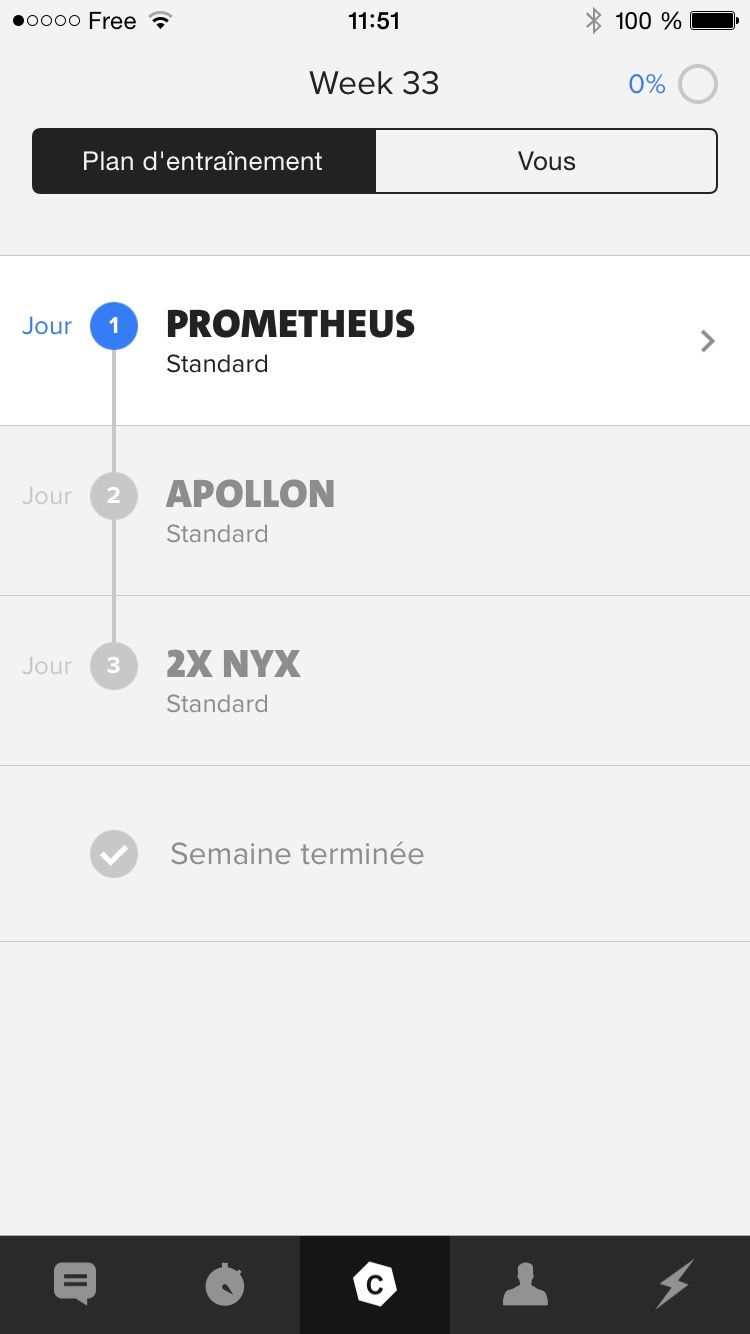
Task: Select the gray day 2 circle
Action: tap(114, 496)
